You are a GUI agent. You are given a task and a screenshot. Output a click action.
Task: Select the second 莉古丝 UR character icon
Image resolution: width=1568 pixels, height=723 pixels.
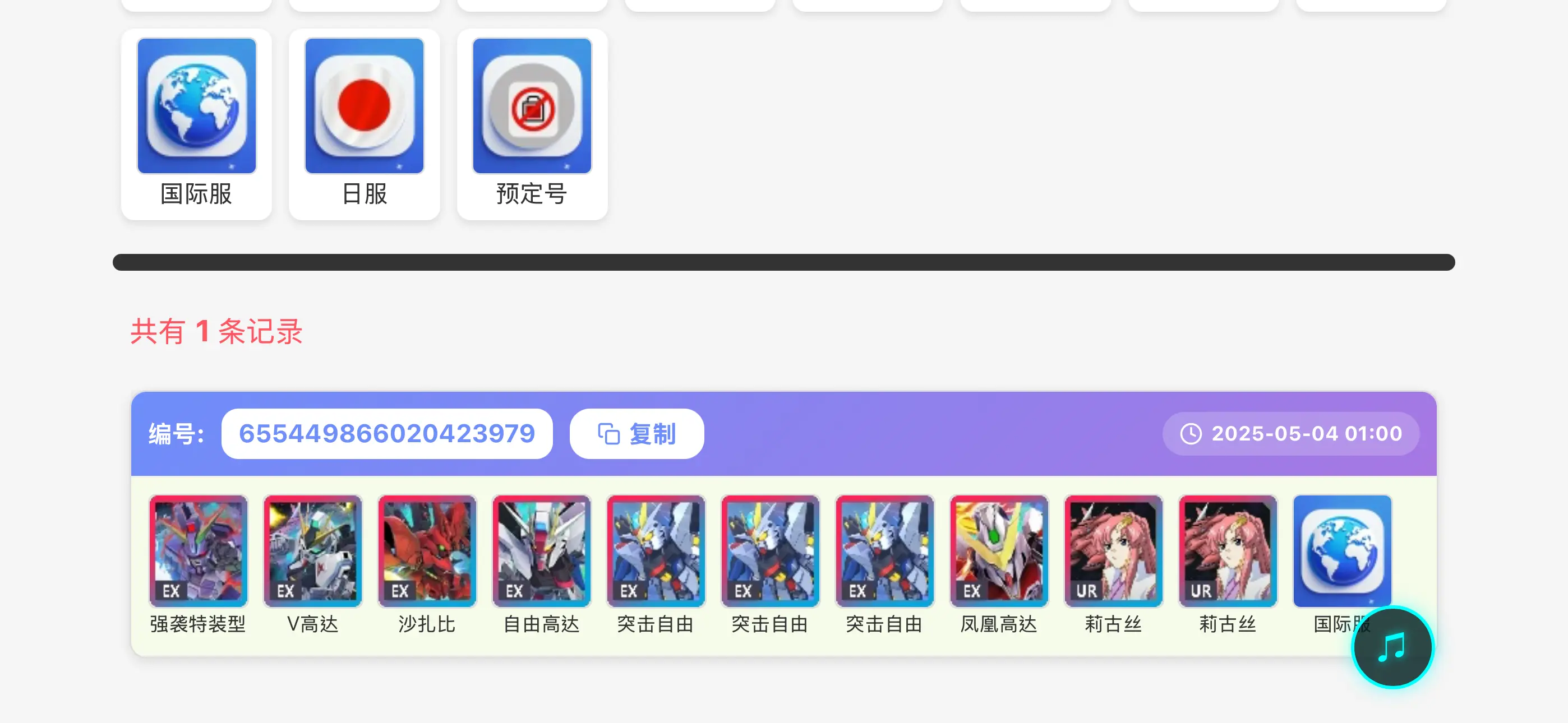(1228, 551)
